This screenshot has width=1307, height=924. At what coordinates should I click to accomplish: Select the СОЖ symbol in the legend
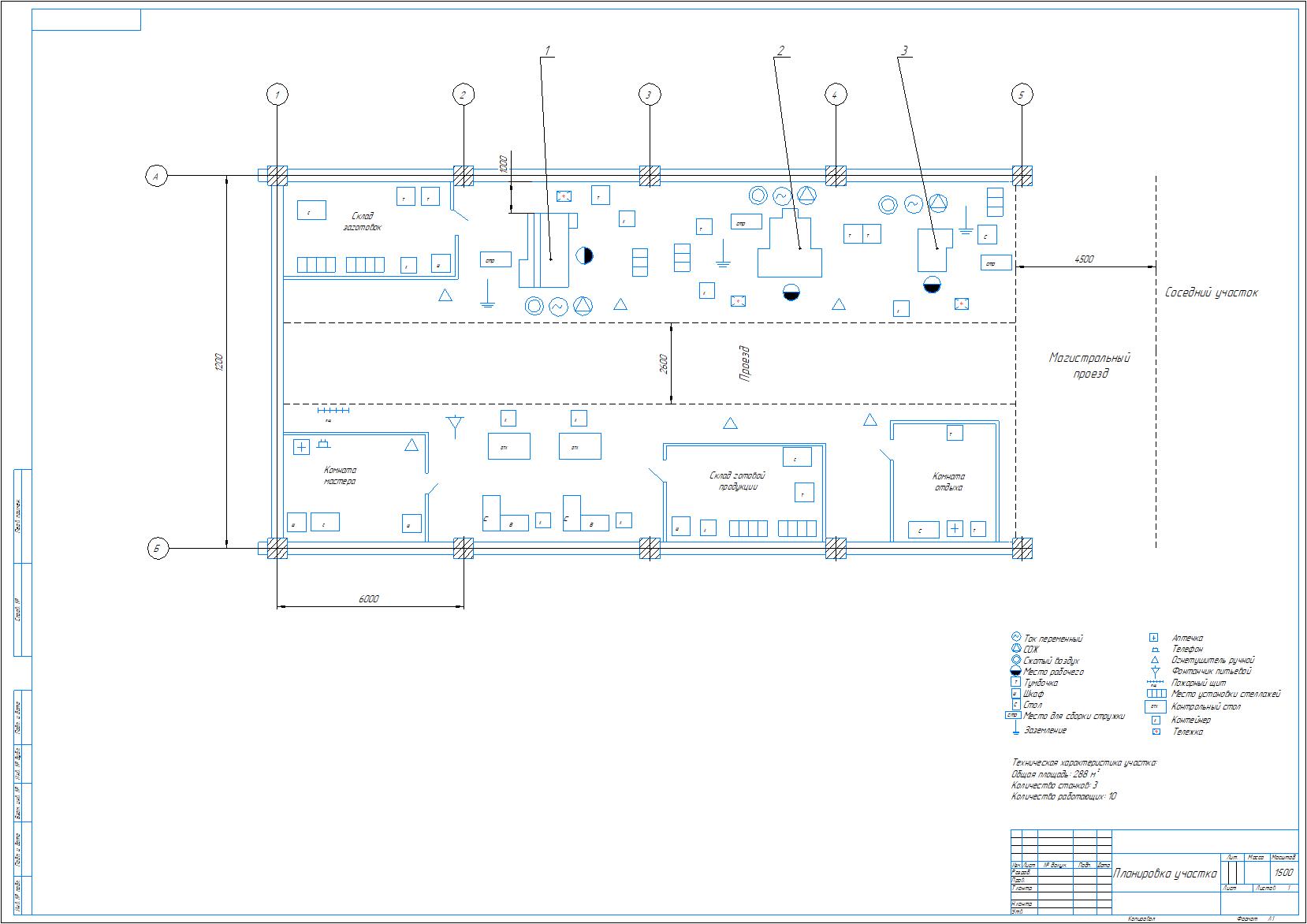1016,649
